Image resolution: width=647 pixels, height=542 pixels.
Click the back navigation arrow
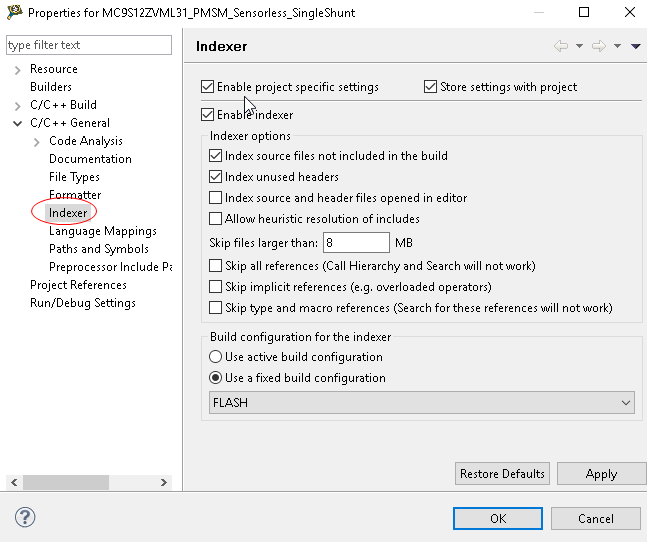561,46
